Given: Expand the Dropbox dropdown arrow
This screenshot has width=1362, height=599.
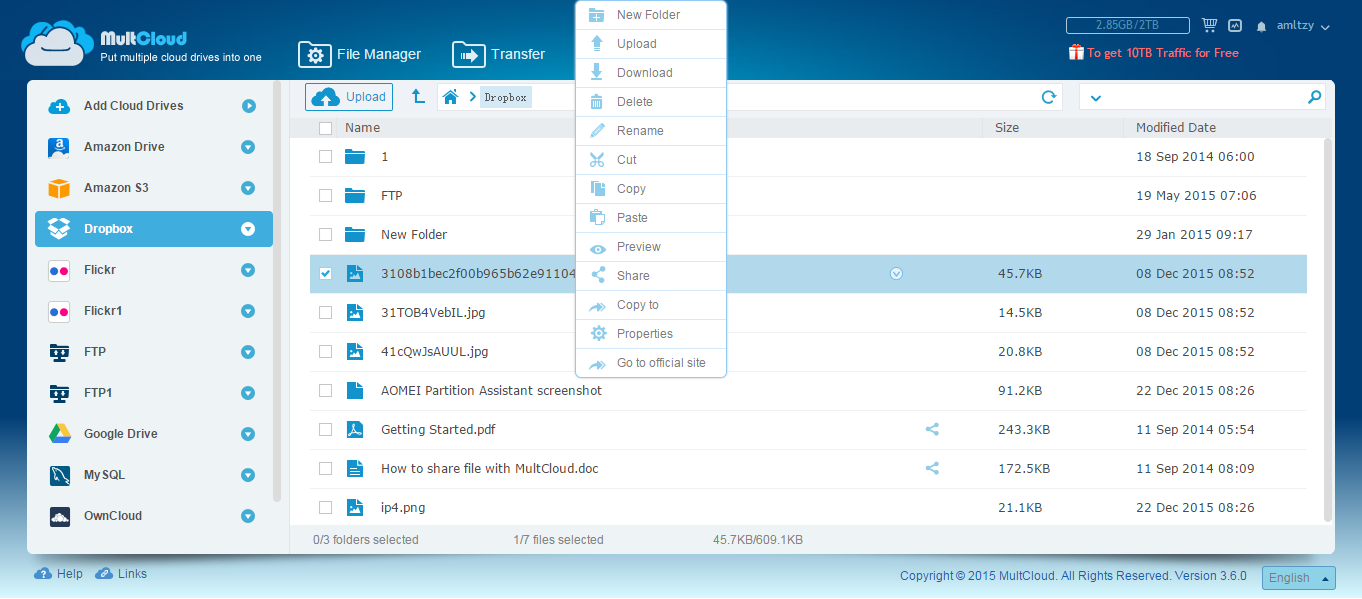Looking at the screenshot, I should pyautogui.click(x=248, y=229).
